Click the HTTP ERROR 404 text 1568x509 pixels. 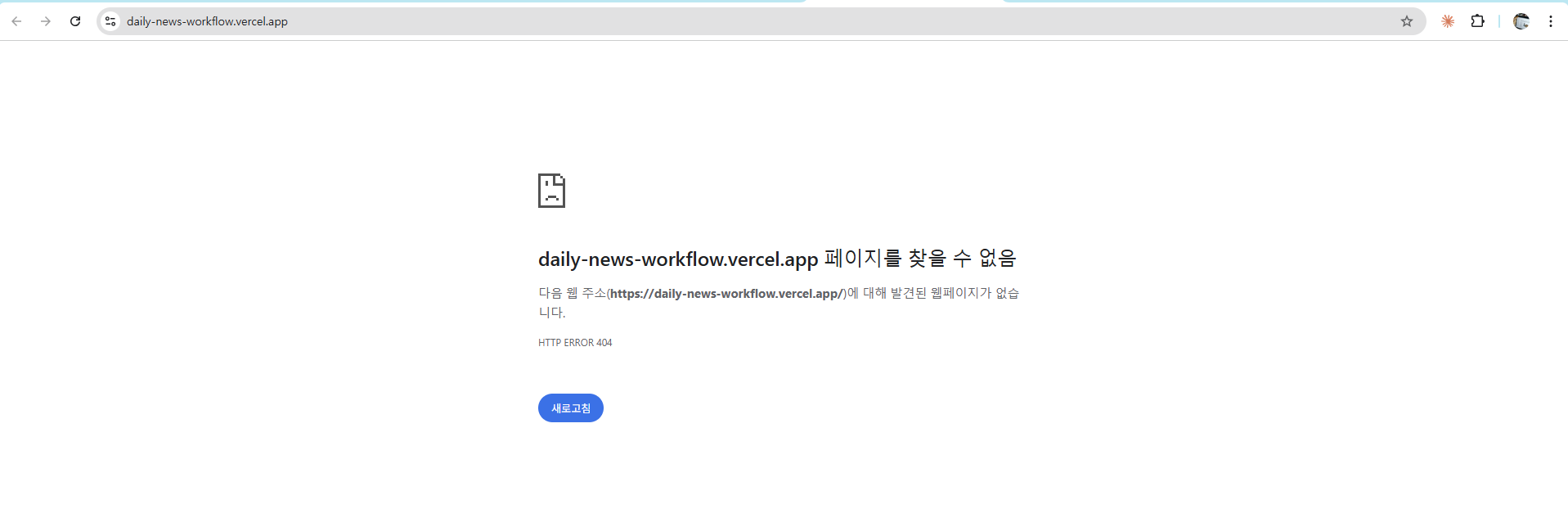575,343
